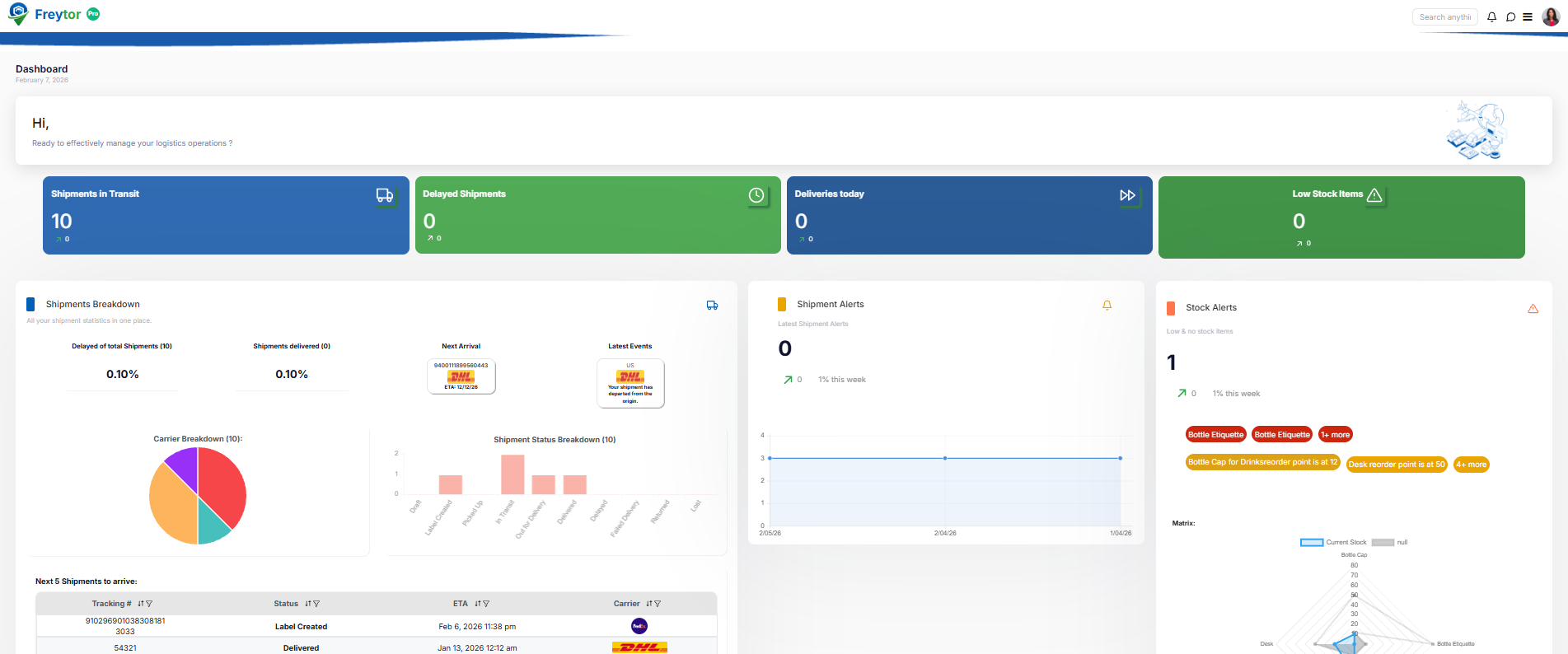Open the chat messages icon
The width and height of the screenshot is (1568, 654).
coord(1510,16)
